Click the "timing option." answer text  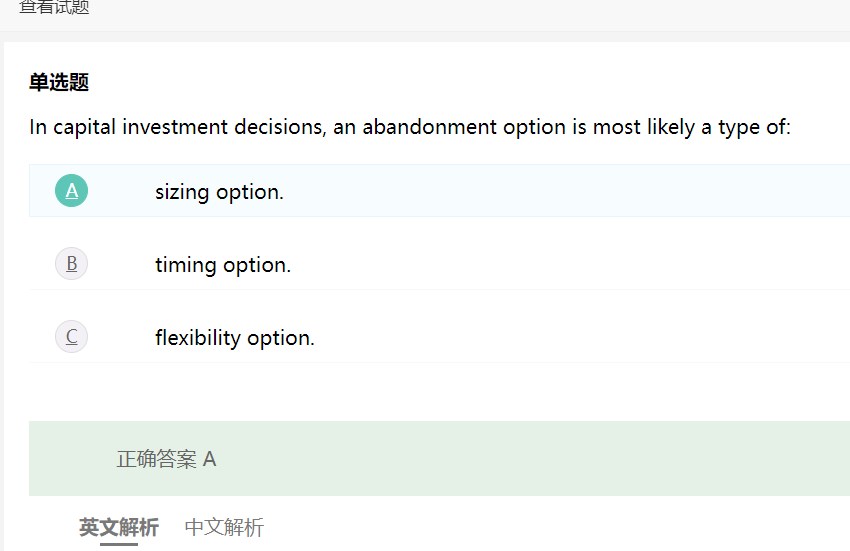[x=223, y=265]
